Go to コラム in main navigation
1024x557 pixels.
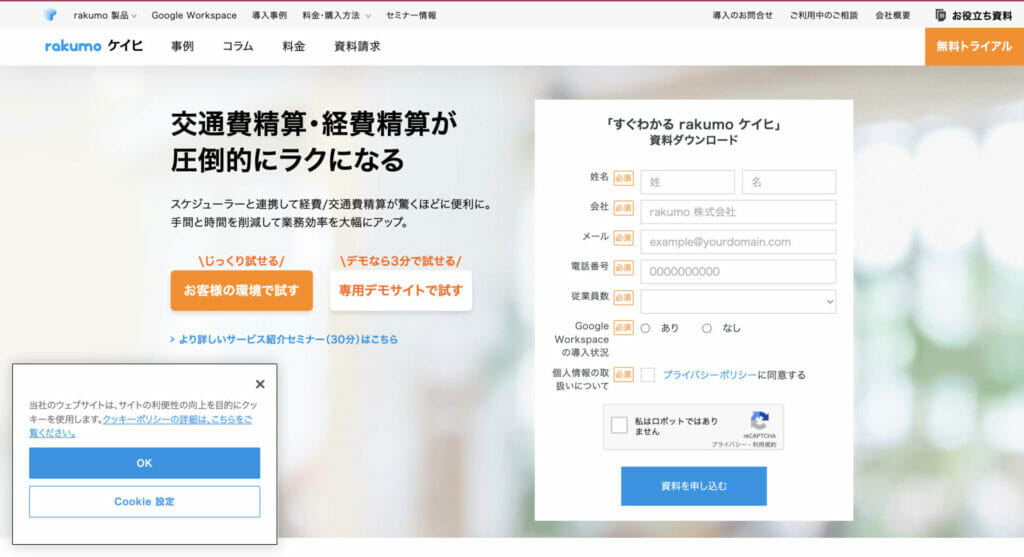click(238, 46)
